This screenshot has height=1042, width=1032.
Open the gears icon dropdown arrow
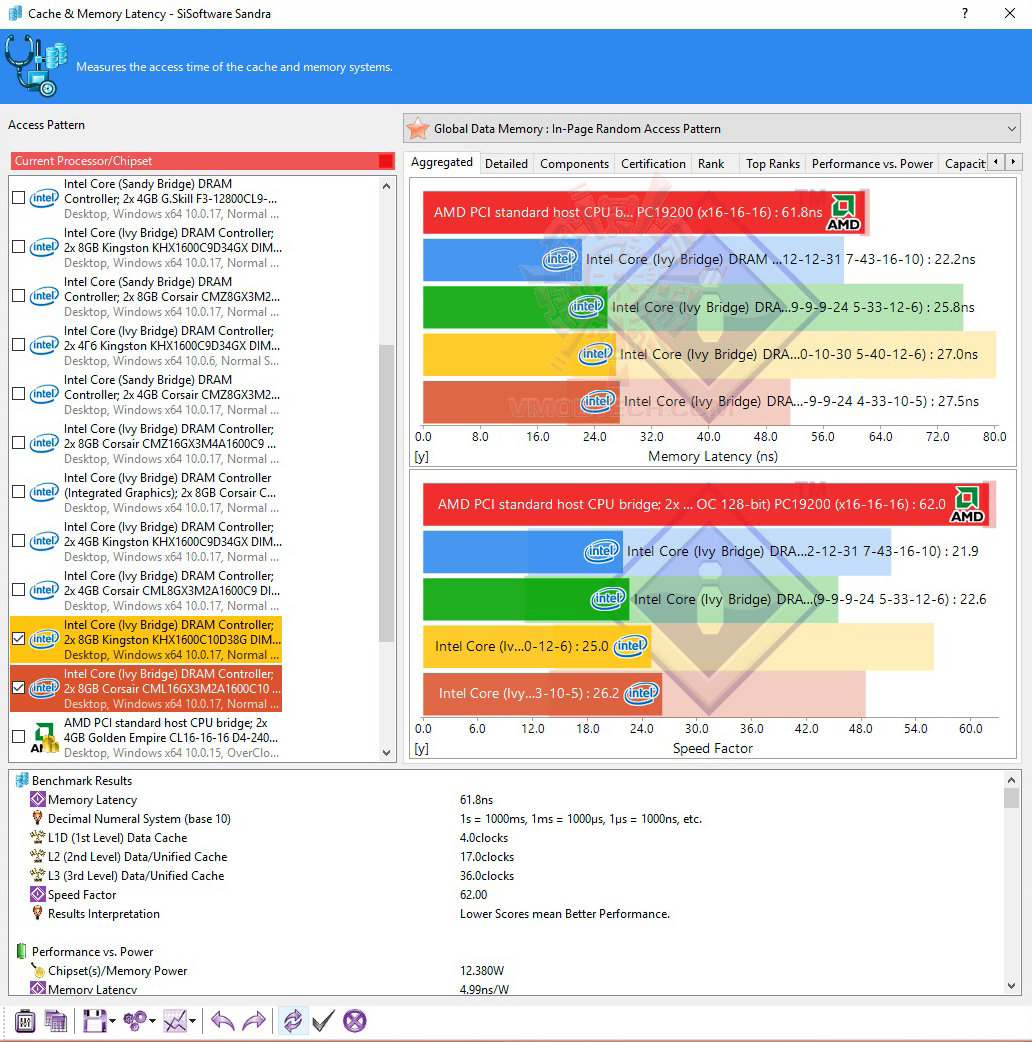pos(152,1021)
